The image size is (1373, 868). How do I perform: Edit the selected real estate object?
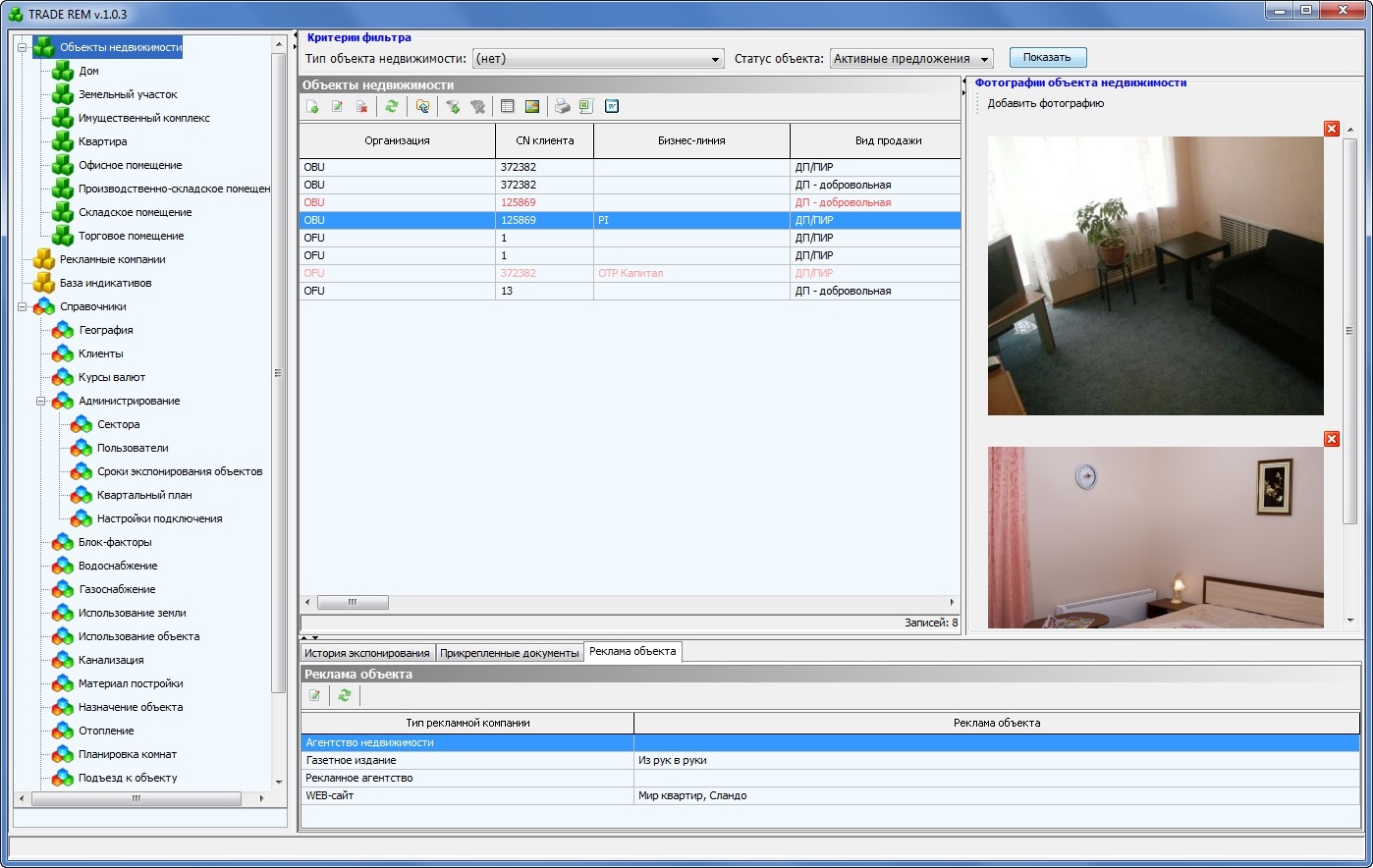tap(338, 106)
